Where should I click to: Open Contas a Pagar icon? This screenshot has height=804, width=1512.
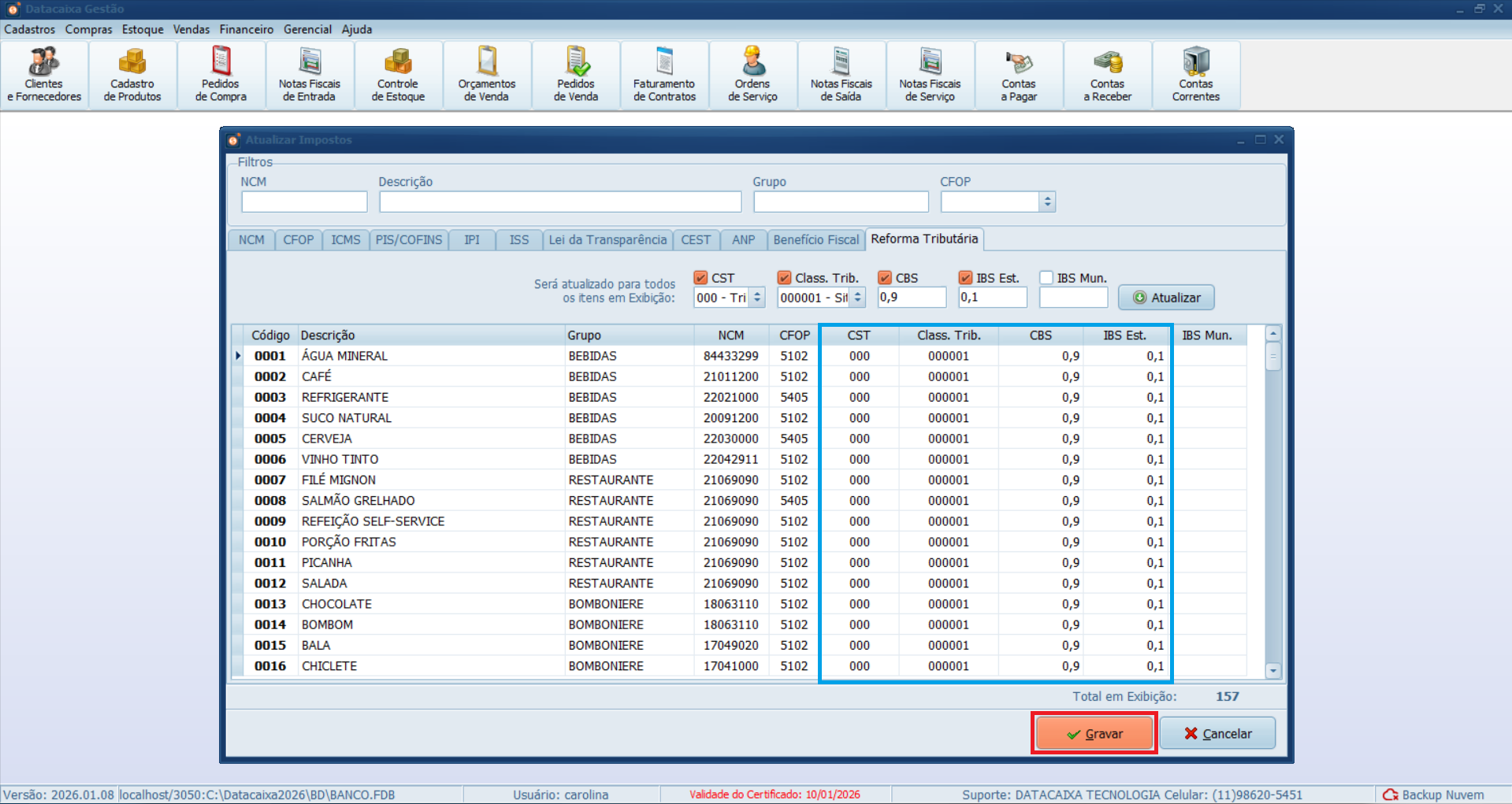click(x=1019, y=76)
